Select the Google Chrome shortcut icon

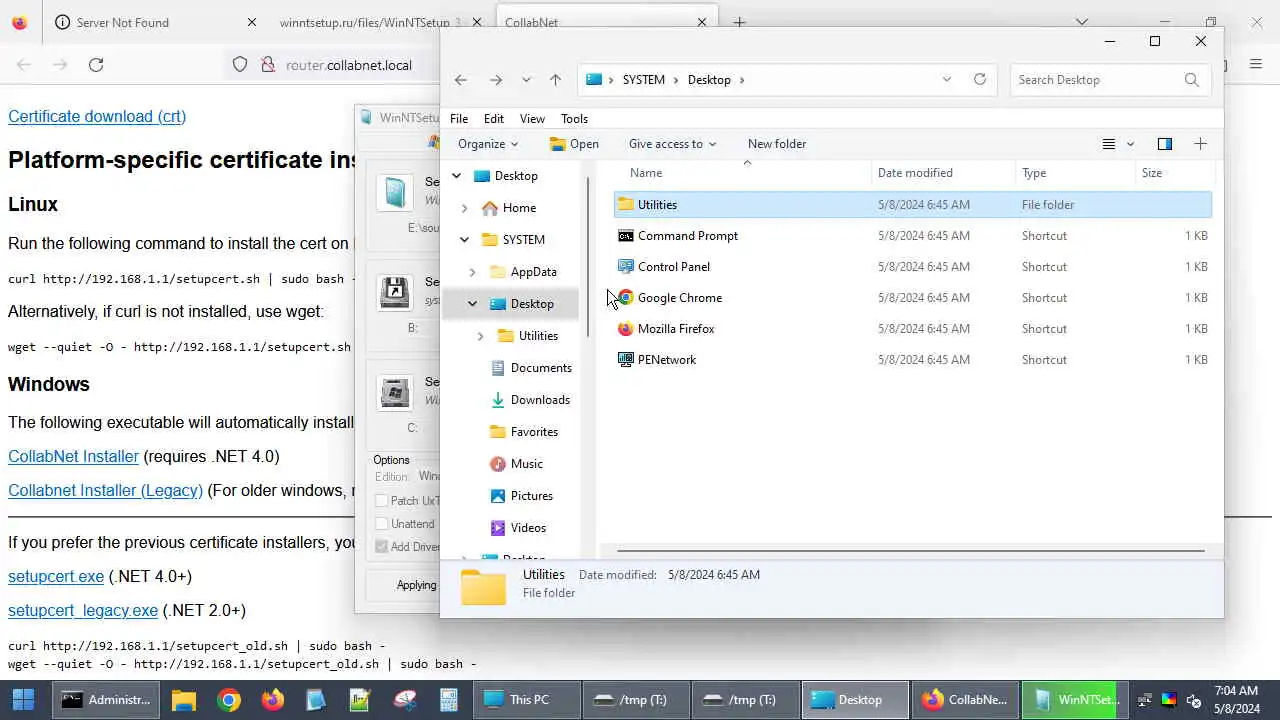[626, 298]
